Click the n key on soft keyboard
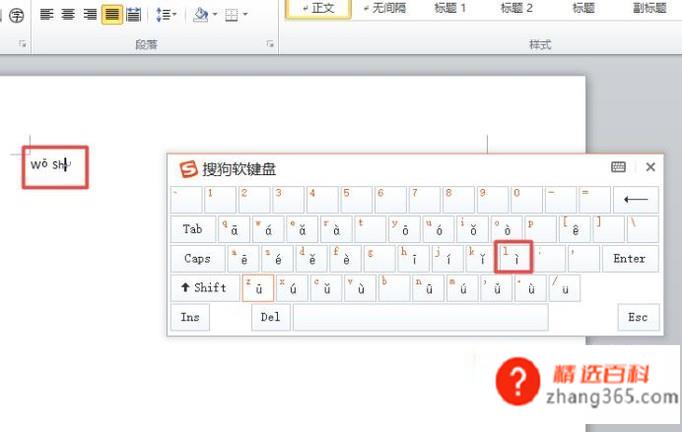The height and width of the screenshot is (432, 682). pos(428,288)
